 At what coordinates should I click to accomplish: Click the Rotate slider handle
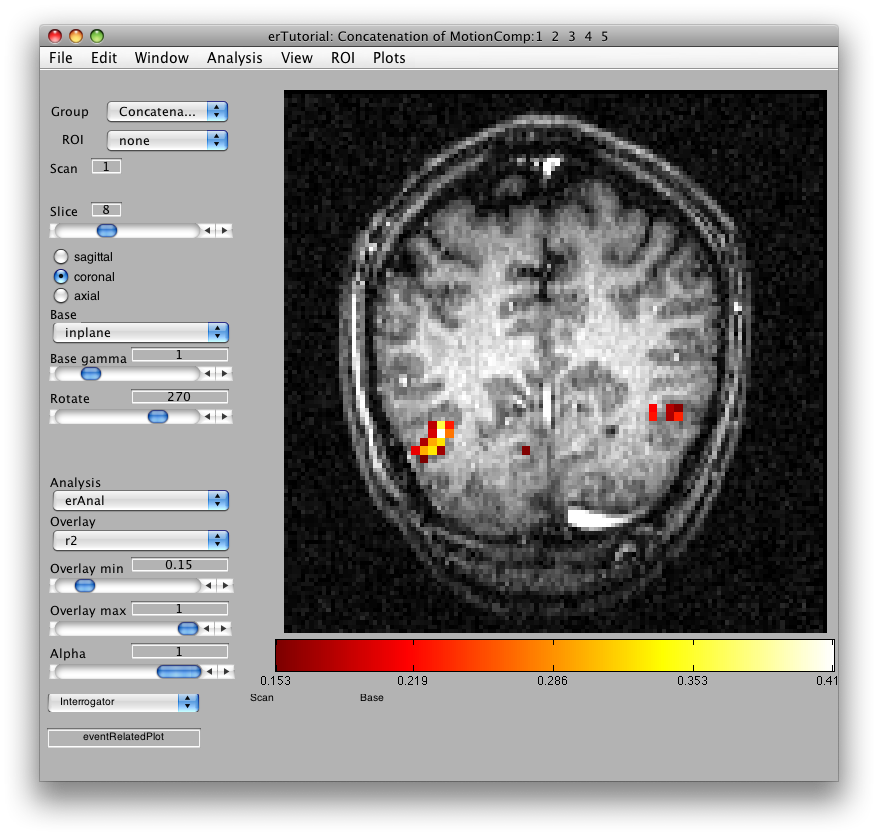158,417
